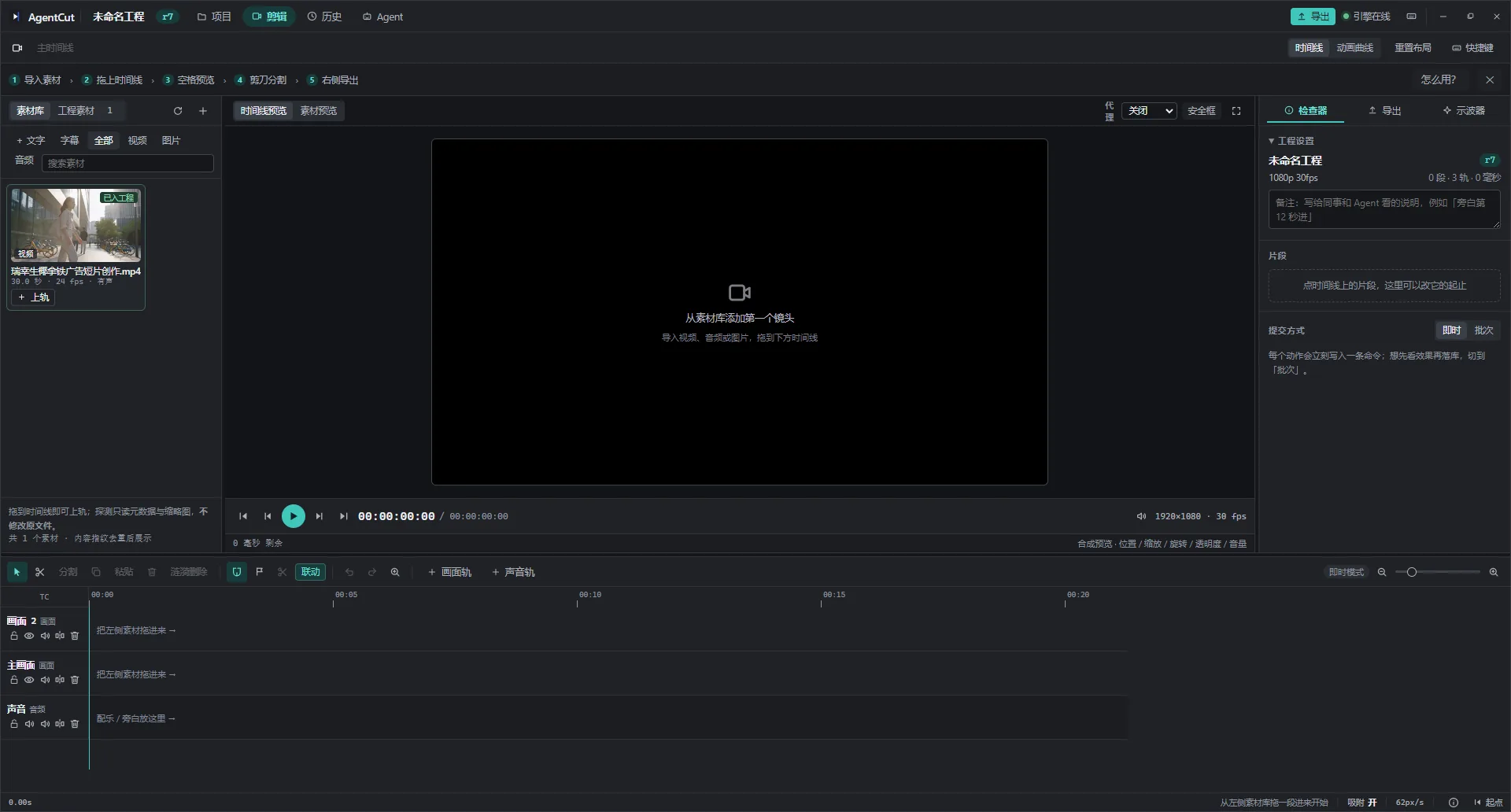Click the 备注 project notes text box
1511x812 pixels.
[1384, 209]
